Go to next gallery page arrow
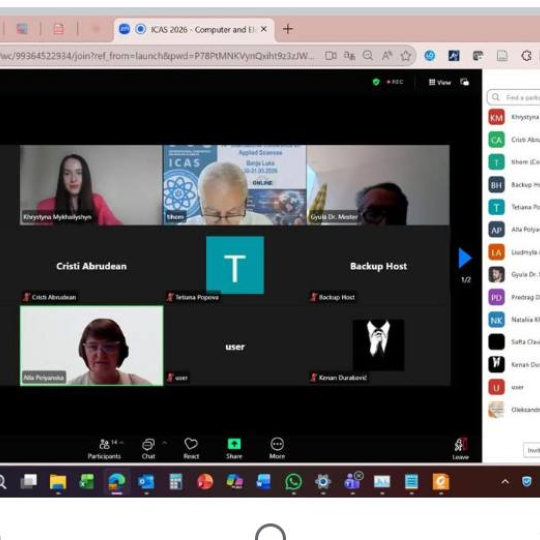Screen dimensions: 540x540 pyautogui.click(x=465, y=258)
